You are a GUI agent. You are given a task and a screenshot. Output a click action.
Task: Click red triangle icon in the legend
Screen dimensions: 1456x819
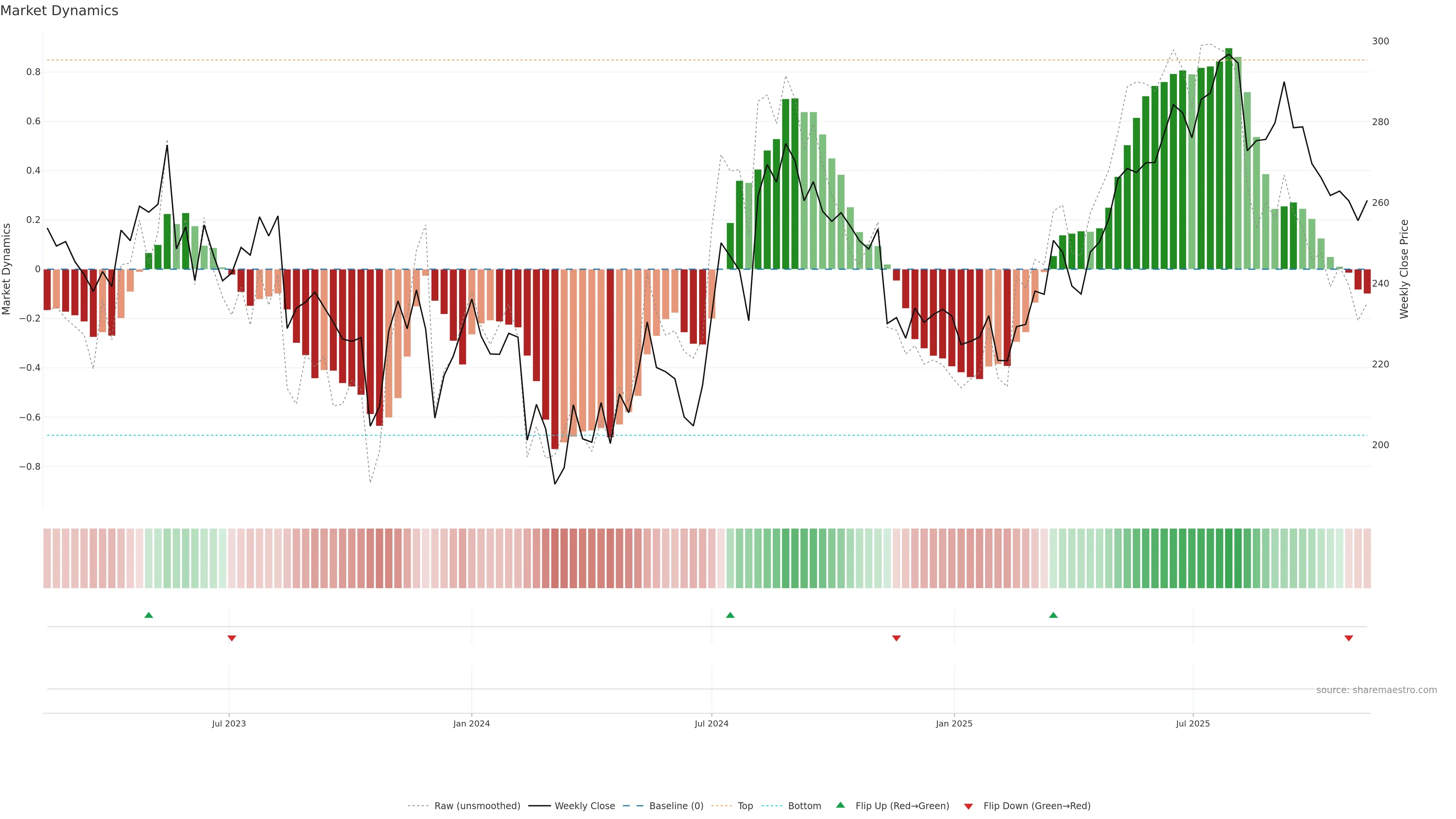tap(968, 806)
